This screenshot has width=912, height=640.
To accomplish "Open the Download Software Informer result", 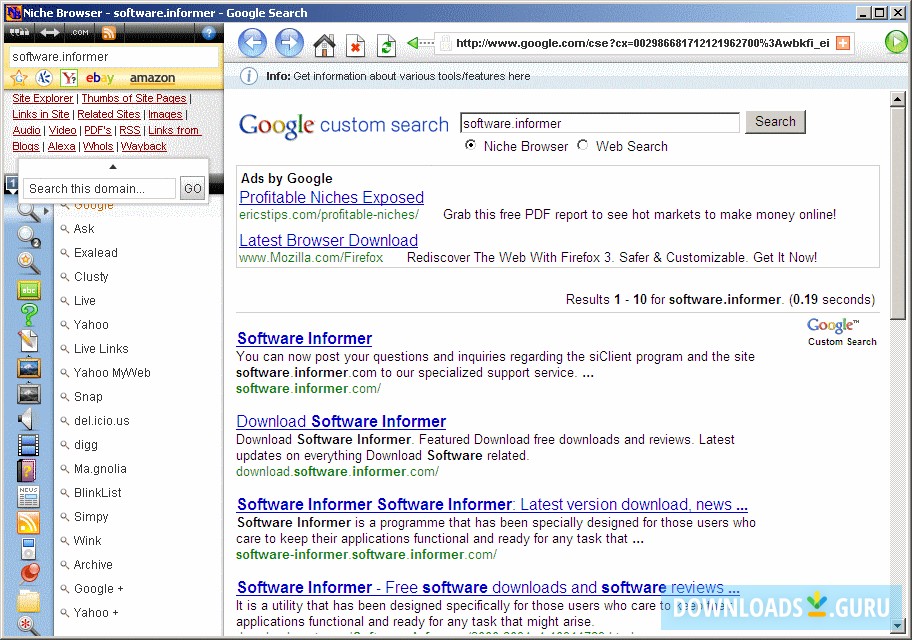I will click(341, 421).
